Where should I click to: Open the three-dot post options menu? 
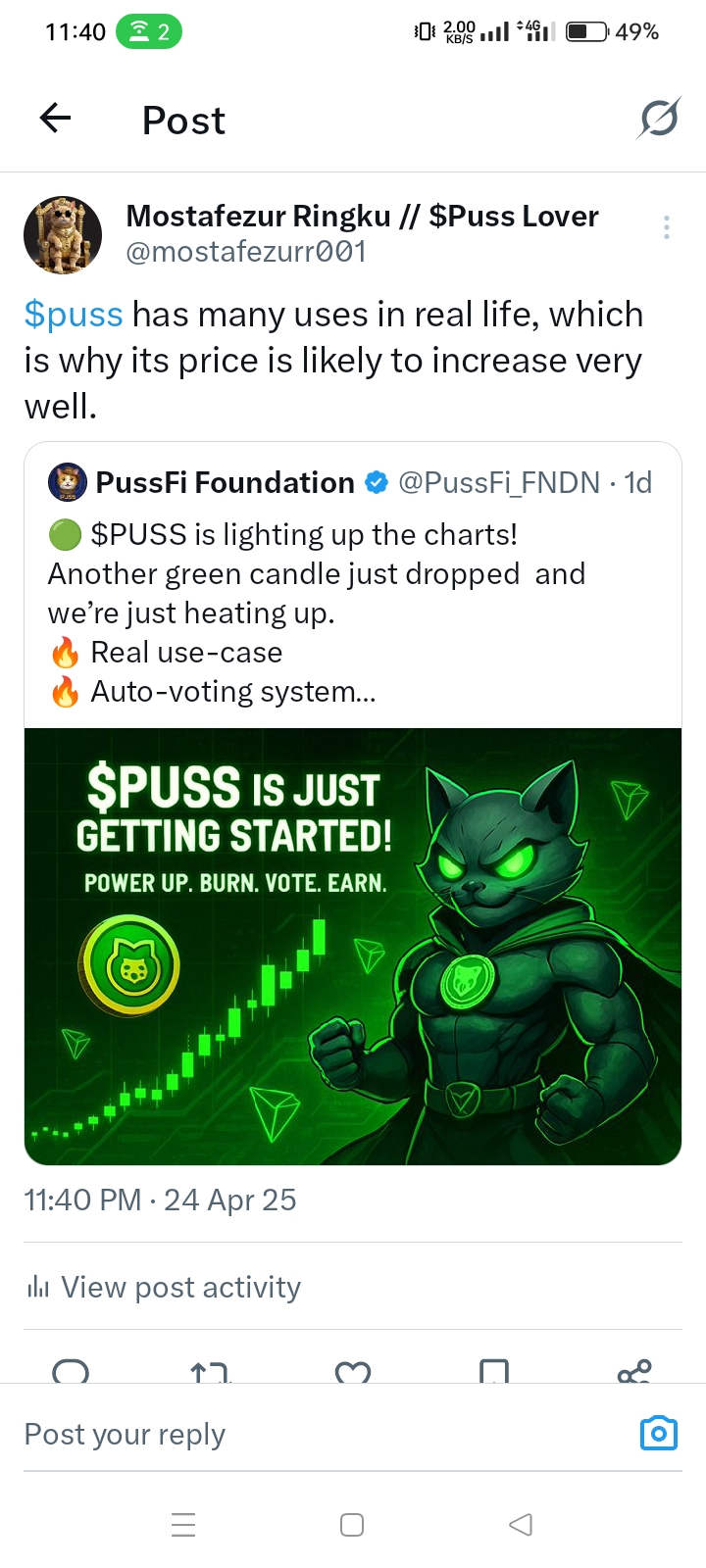[667, 227]
